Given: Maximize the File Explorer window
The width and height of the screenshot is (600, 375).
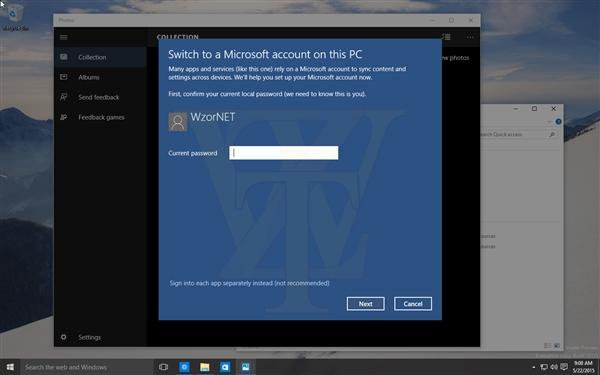Looking at the screenshot, I should pos(535,109).
